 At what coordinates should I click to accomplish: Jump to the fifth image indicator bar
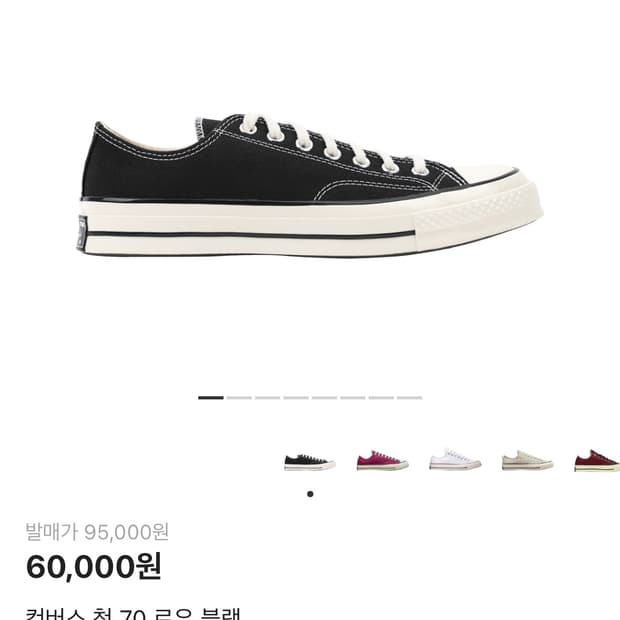tap(325, 398)
